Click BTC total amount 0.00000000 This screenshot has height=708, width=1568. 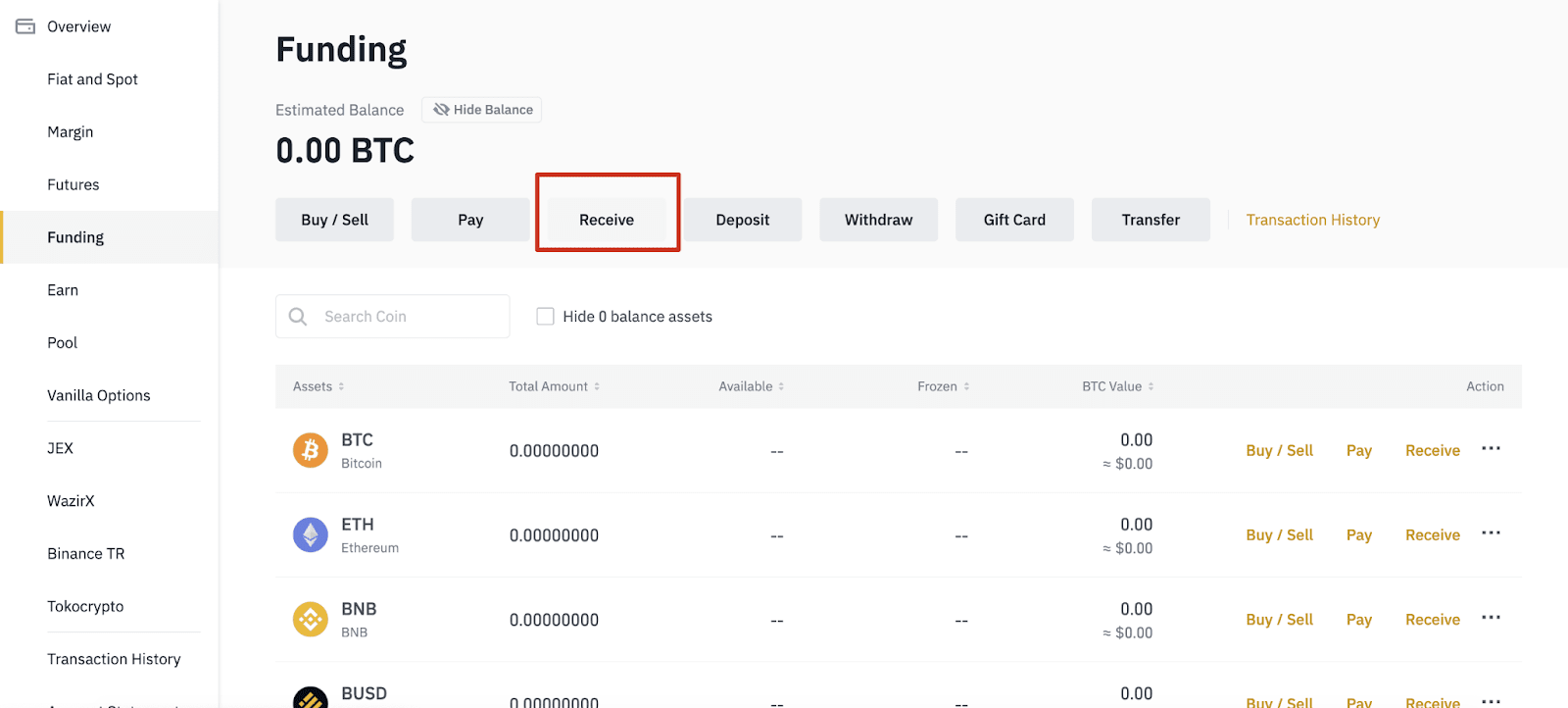coord(554,451)
